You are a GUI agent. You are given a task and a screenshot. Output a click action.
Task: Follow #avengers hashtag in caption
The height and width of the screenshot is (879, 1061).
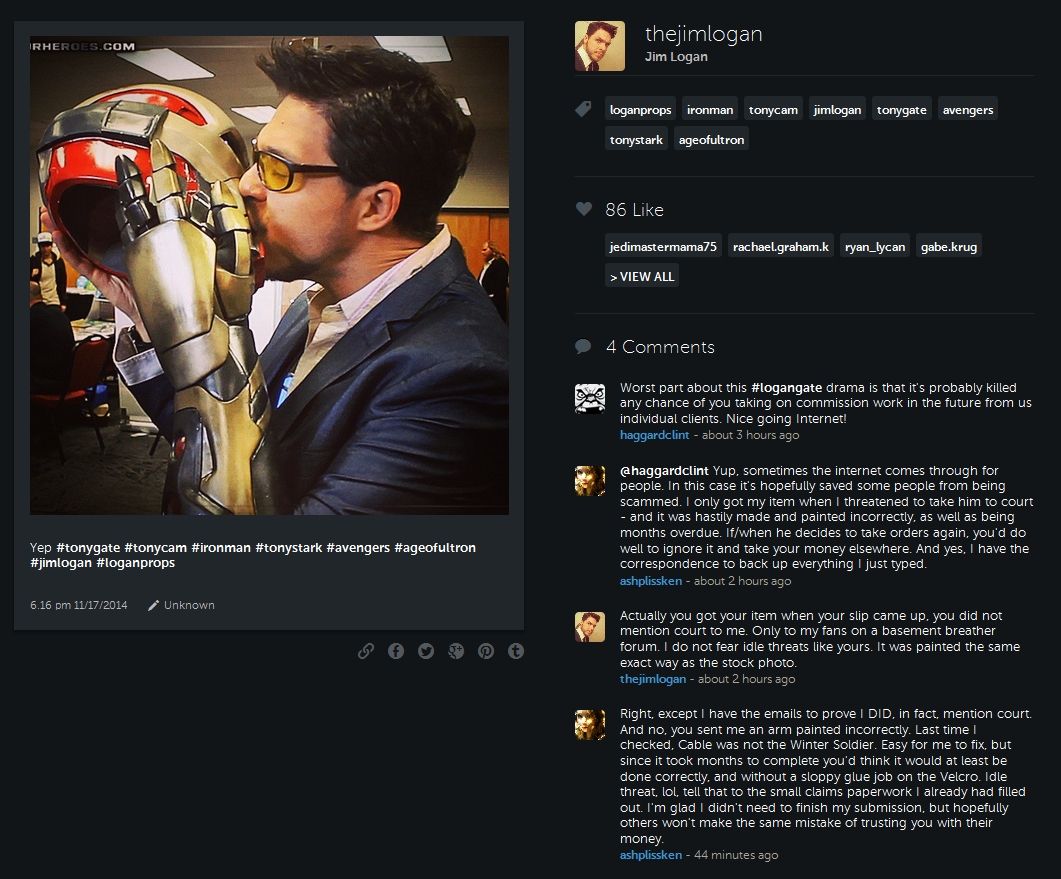pyautogui.click(x=358, y=547)
